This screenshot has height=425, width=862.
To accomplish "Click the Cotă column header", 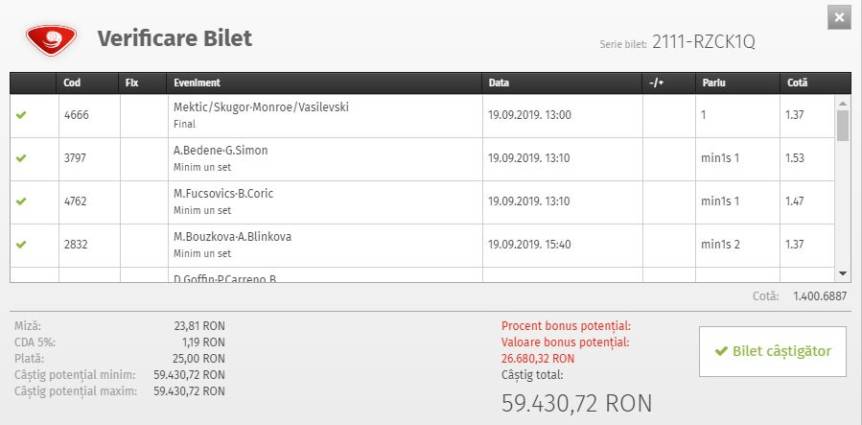I will point(797,83).
